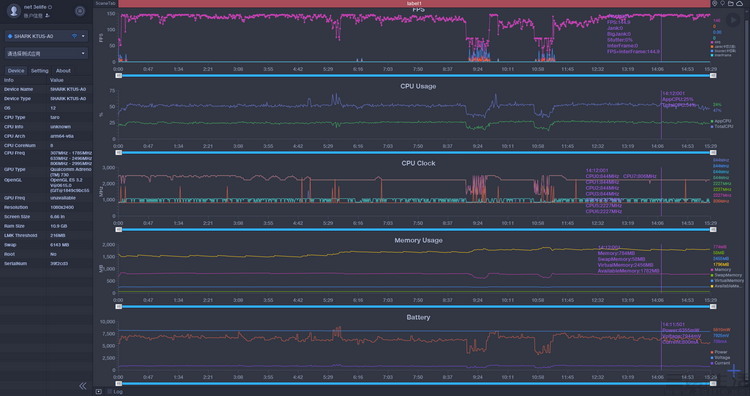Screen dimensions: 750x396
Task: Toggle Power legend series in Battery chart
Action: pos(719,352)
